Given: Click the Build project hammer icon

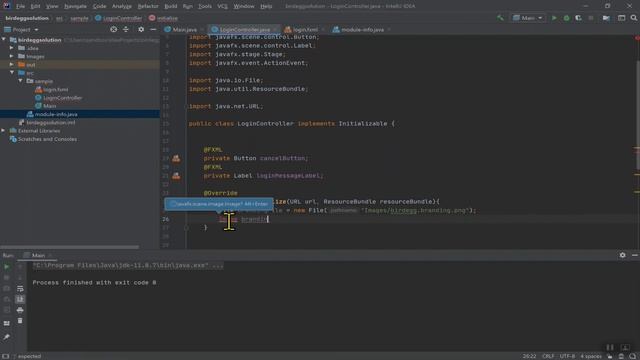Looking at the screenshot, I should tap(500, 18).
